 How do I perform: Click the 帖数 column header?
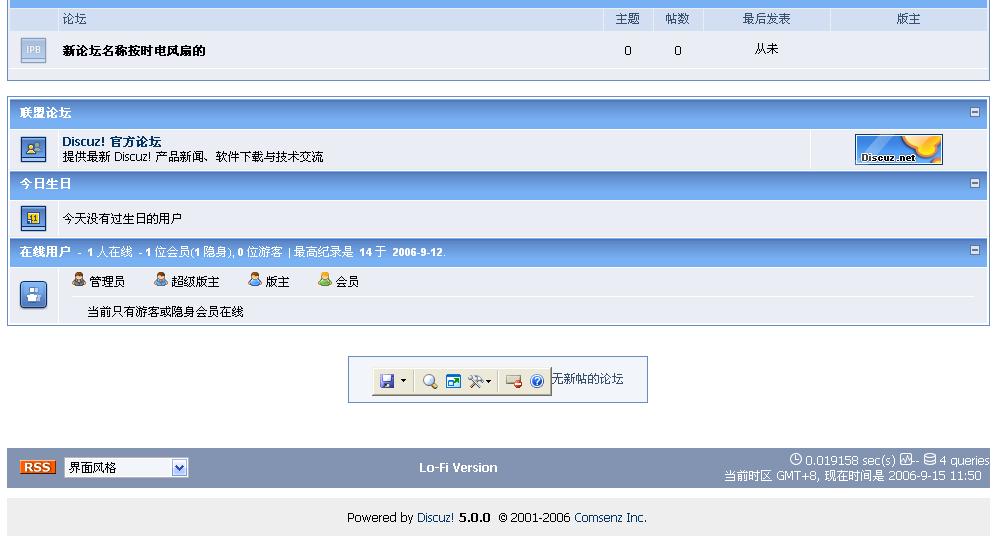pos(677,19)
